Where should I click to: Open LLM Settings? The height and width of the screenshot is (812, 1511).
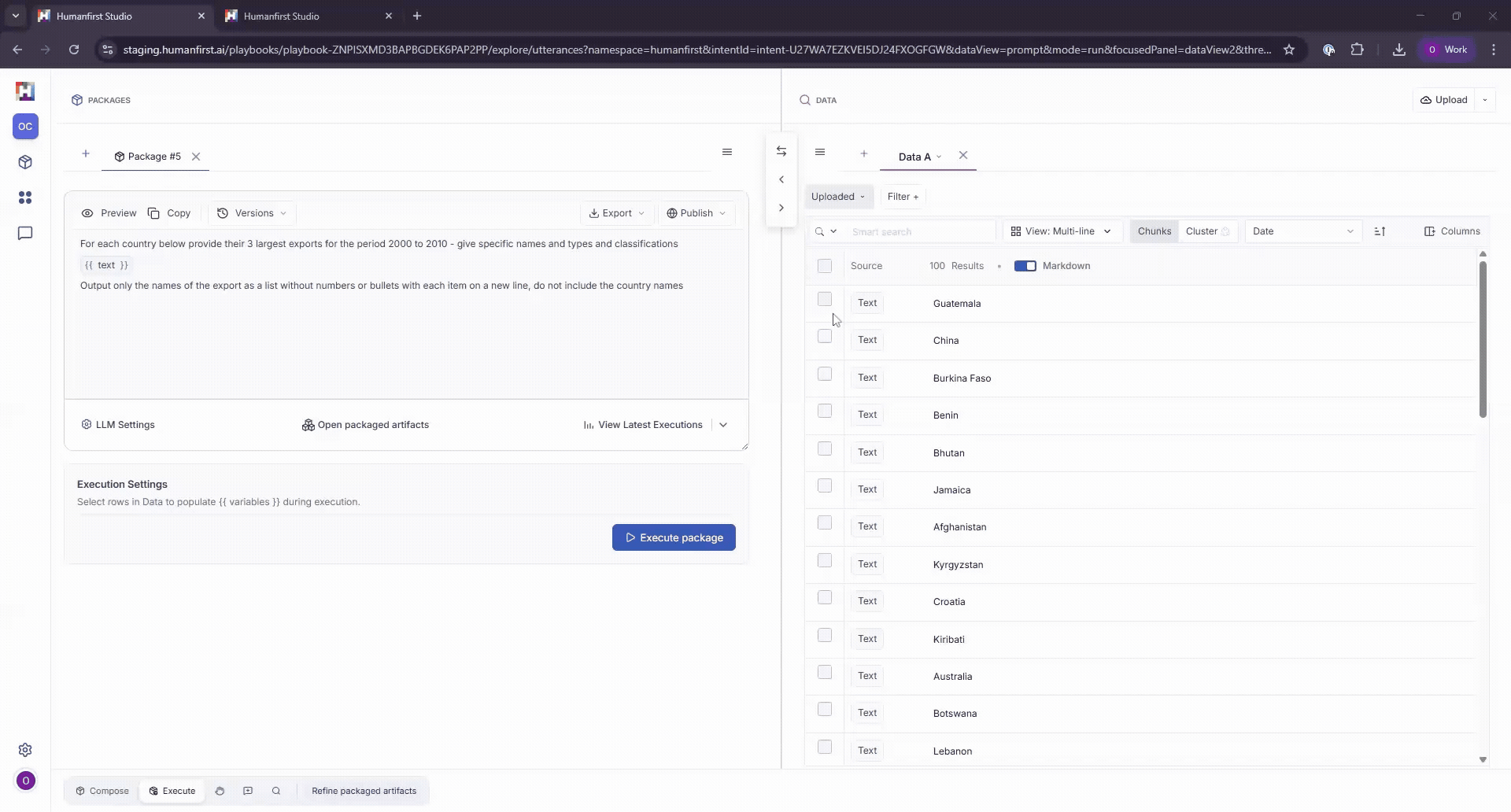pos(118,424)
